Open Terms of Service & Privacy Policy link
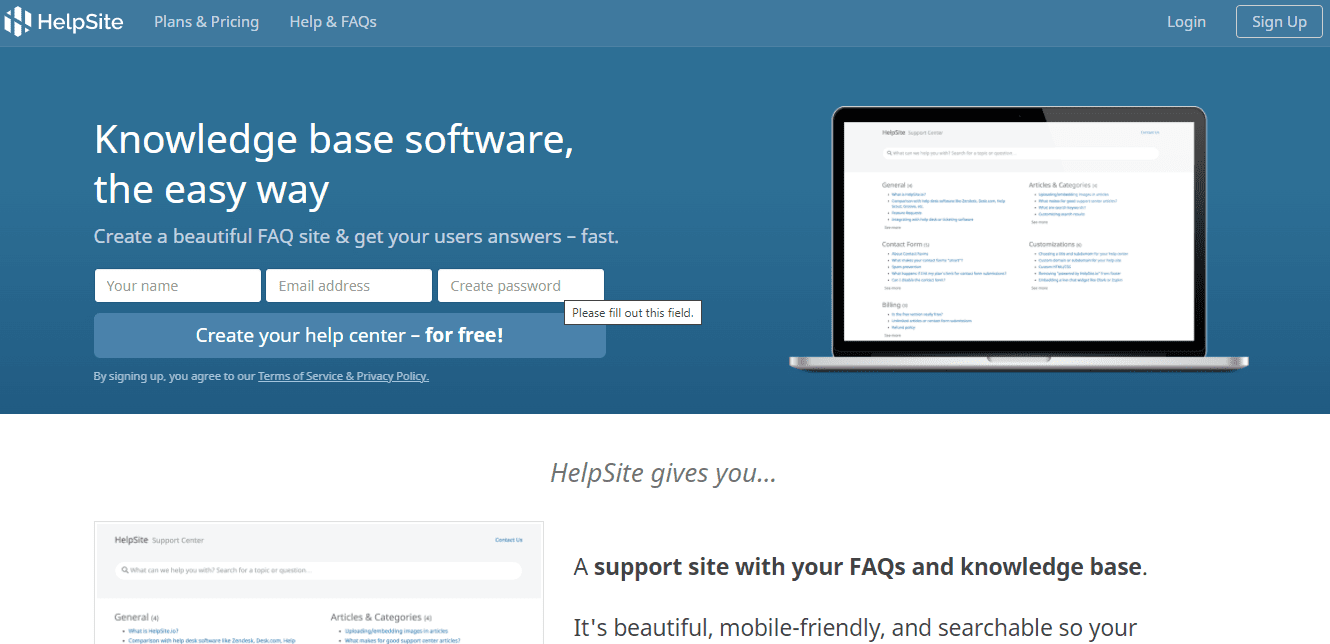Viewport: 1330px width, 644px height. (x=343, y=377)
